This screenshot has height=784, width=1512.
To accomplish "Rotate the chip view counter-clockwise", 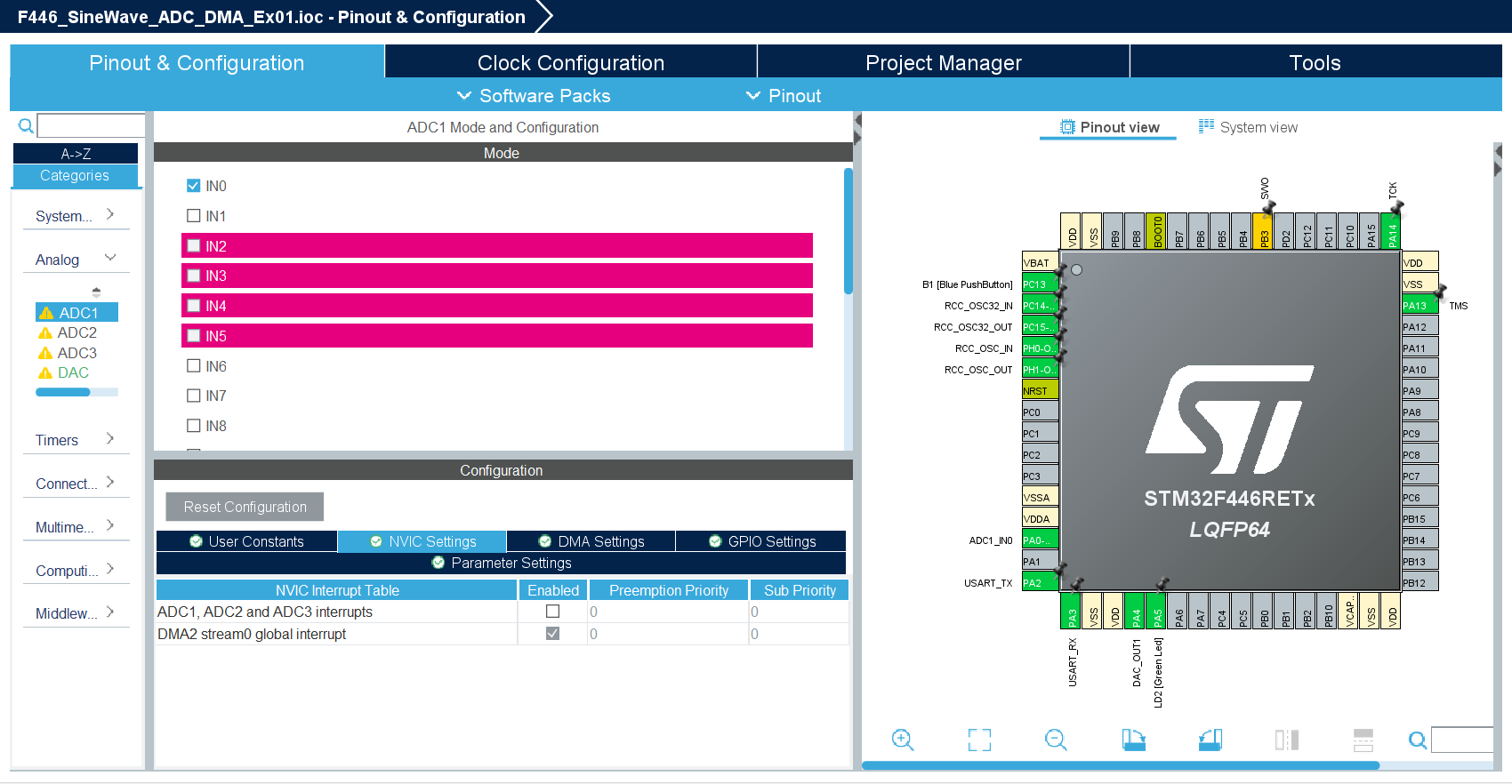I will [1210, 740].
